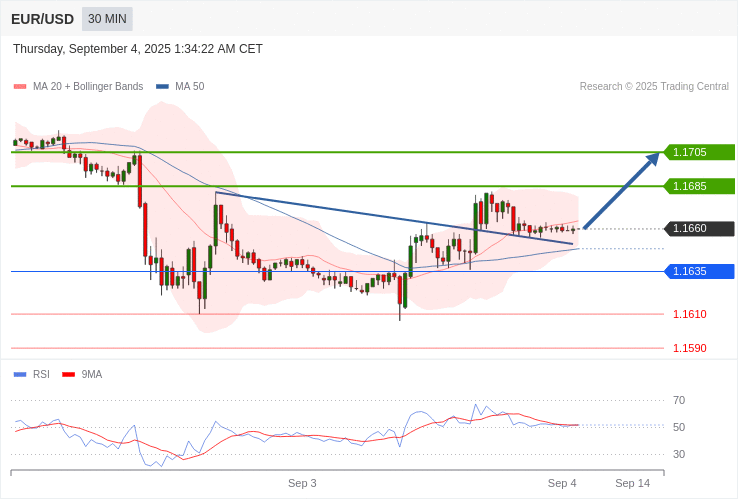
Task: Click the 30 MIN timeframe badge
Action: pos(107,19)
